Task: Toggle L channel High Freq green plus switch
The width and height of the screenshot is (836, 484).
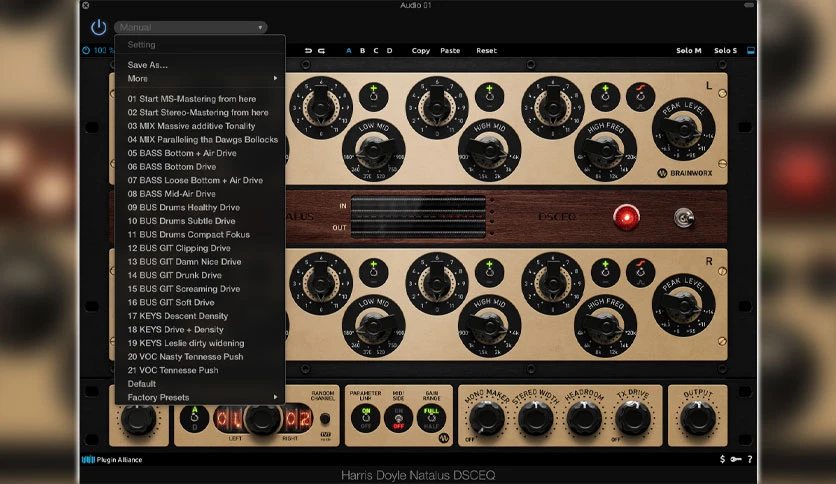Action: [605, 96]
